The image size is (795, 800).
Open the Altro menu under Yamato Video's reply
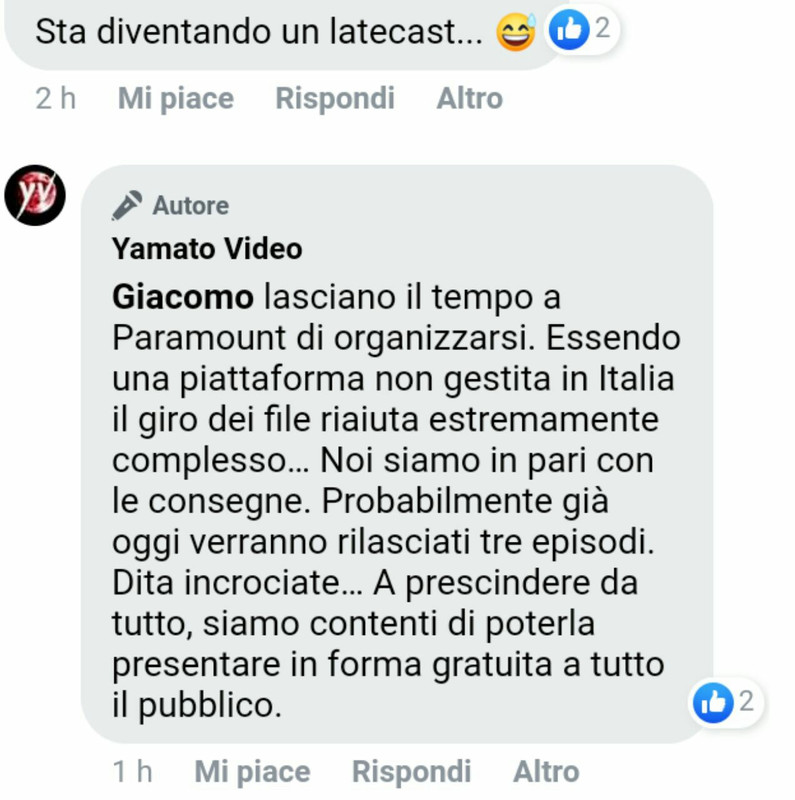546,771
